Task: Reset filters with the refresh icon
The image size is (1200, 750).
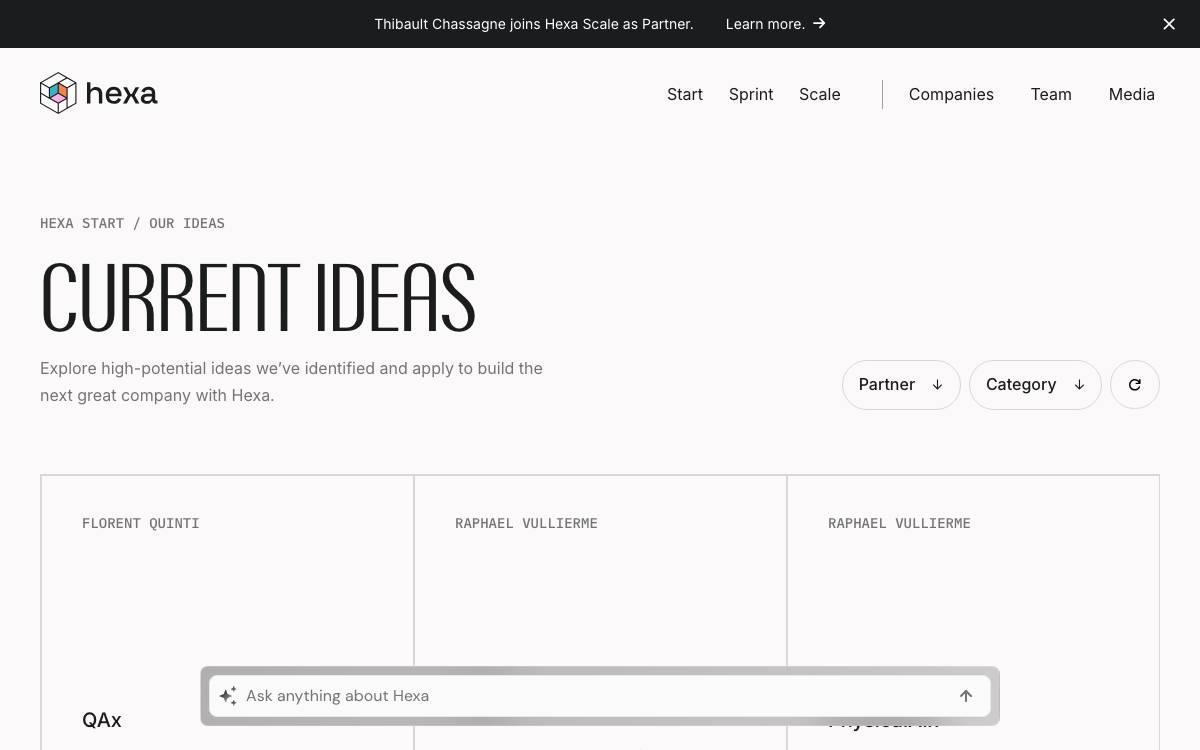Action: coord(1135,385)
